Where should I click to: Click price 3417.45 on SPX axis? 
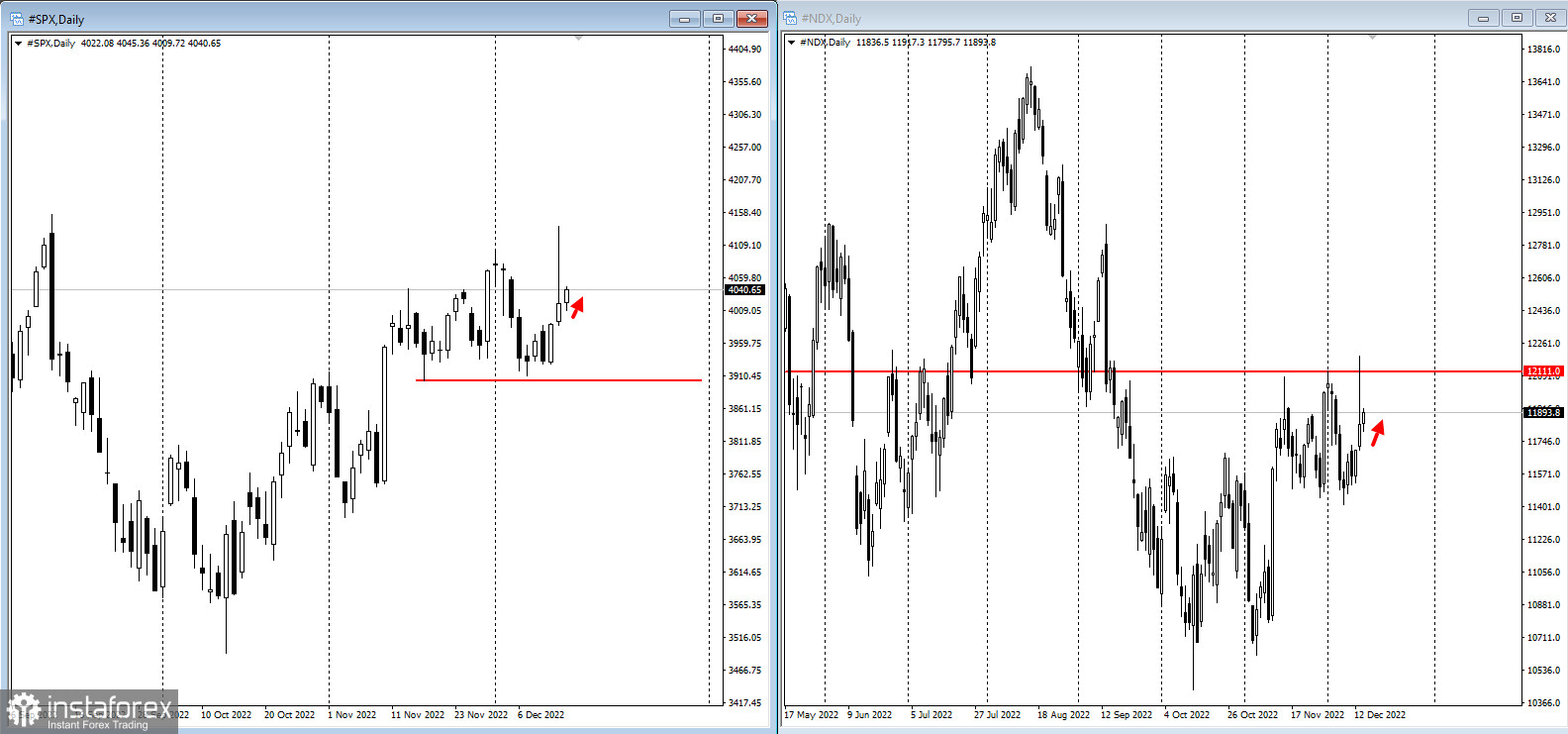tap(744, 703)
